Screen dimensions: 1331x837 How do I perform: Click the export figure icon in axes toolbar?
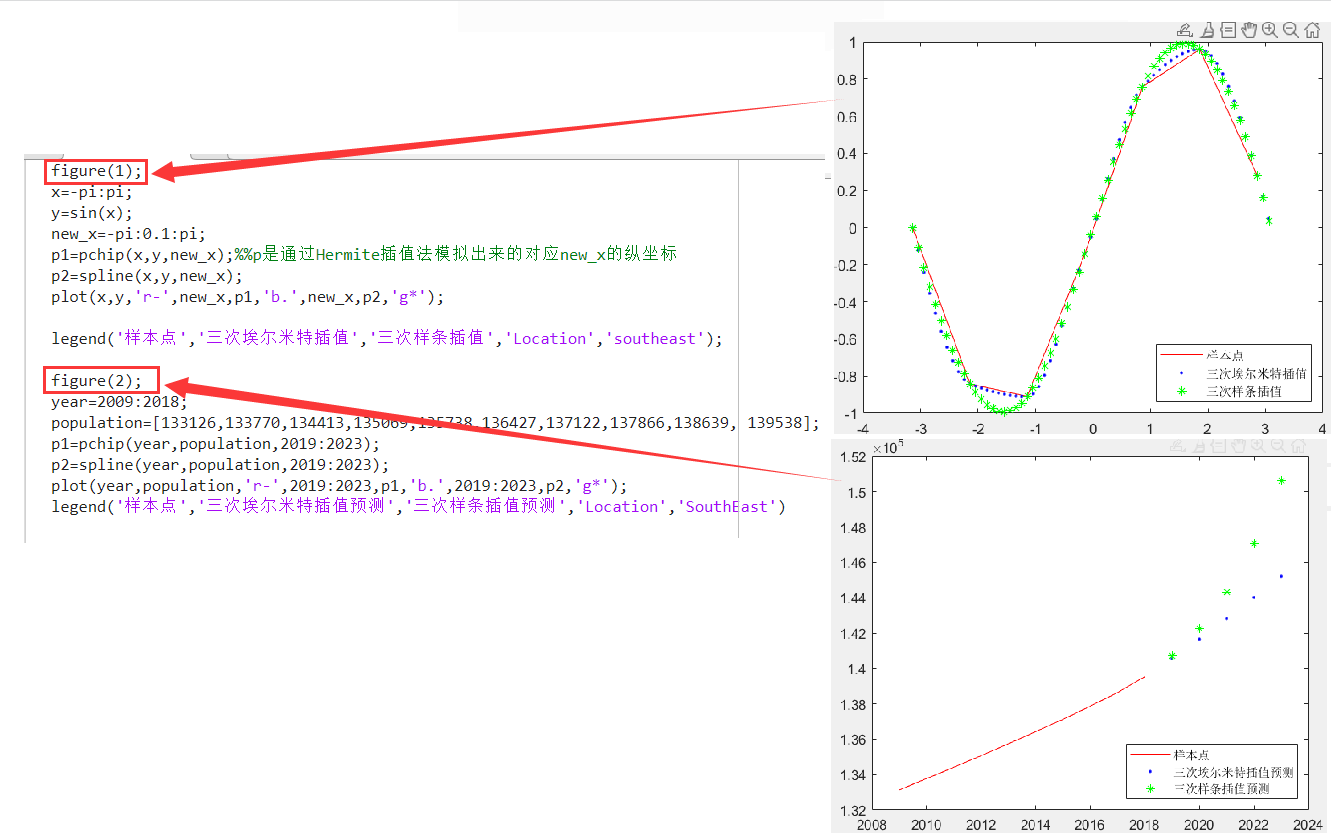pos(1185,30)
